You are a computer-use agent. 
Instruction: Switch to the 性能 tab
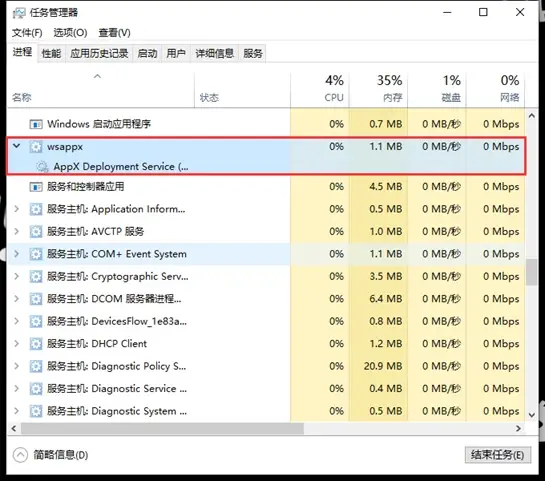51,54
